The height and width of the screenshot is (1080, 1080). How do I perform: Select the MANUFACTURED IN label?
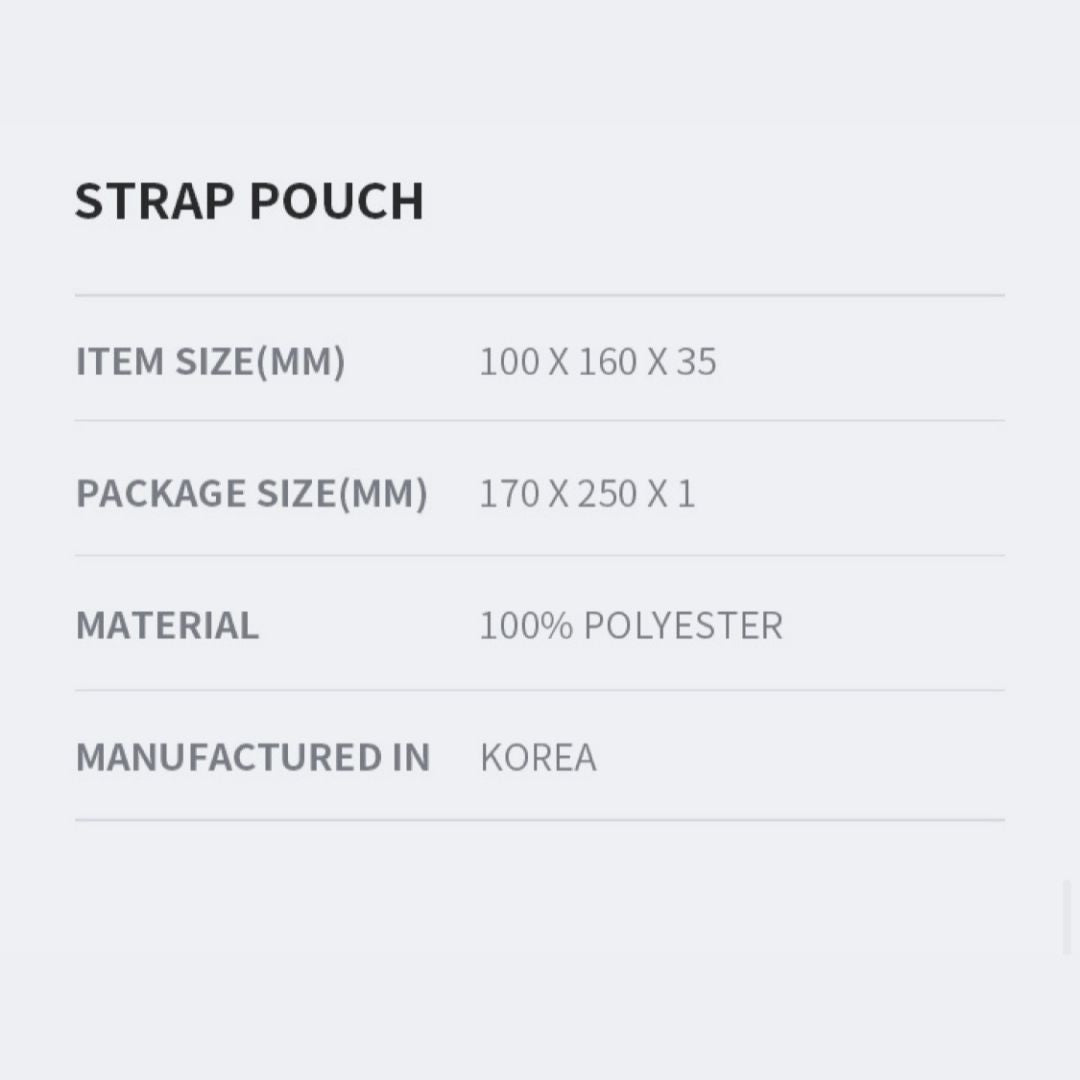pos(253,757)
